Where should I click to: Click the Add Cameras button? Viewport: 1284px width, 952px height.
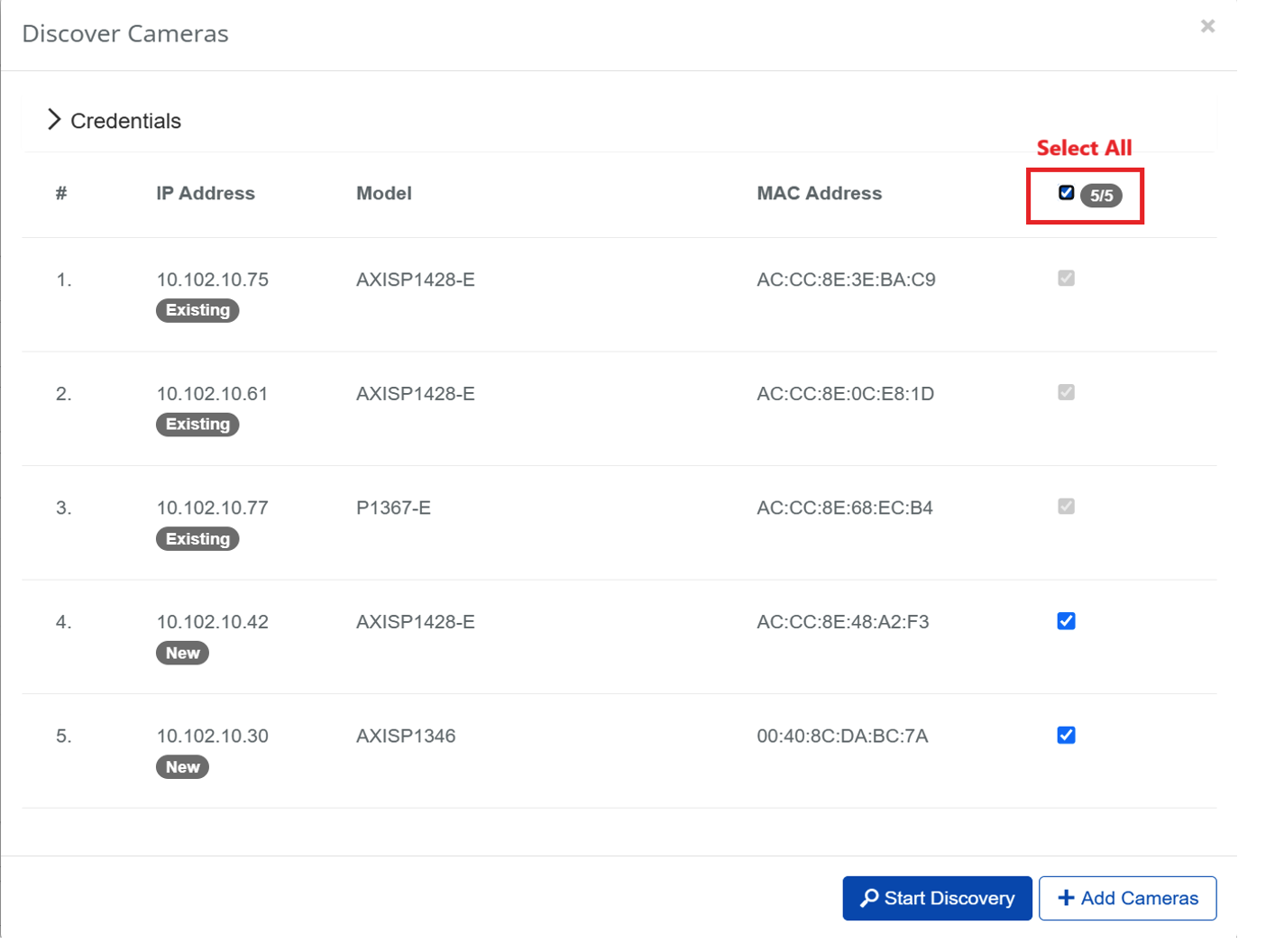pyautogui.click(x=1127, y=898)
